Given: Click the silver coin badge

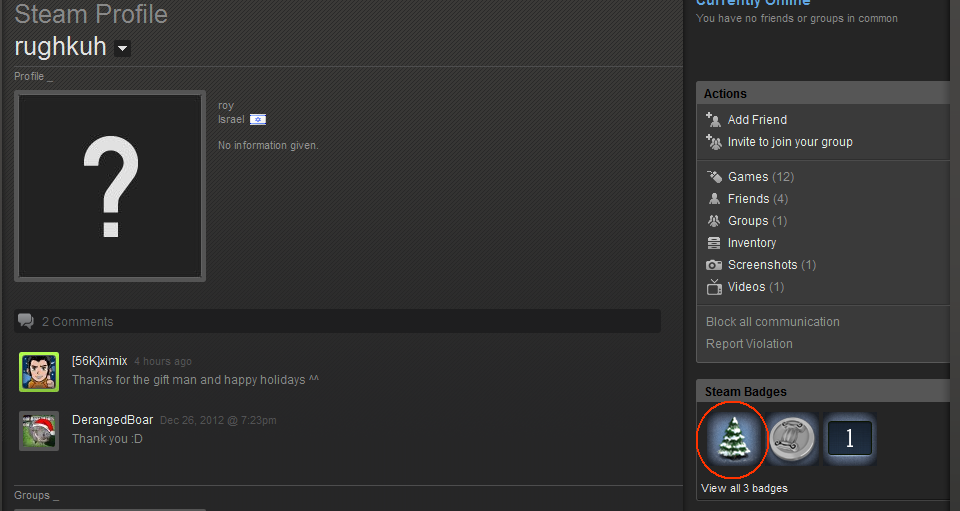Looking at the screenshot, I should click(x=792, y=439).
